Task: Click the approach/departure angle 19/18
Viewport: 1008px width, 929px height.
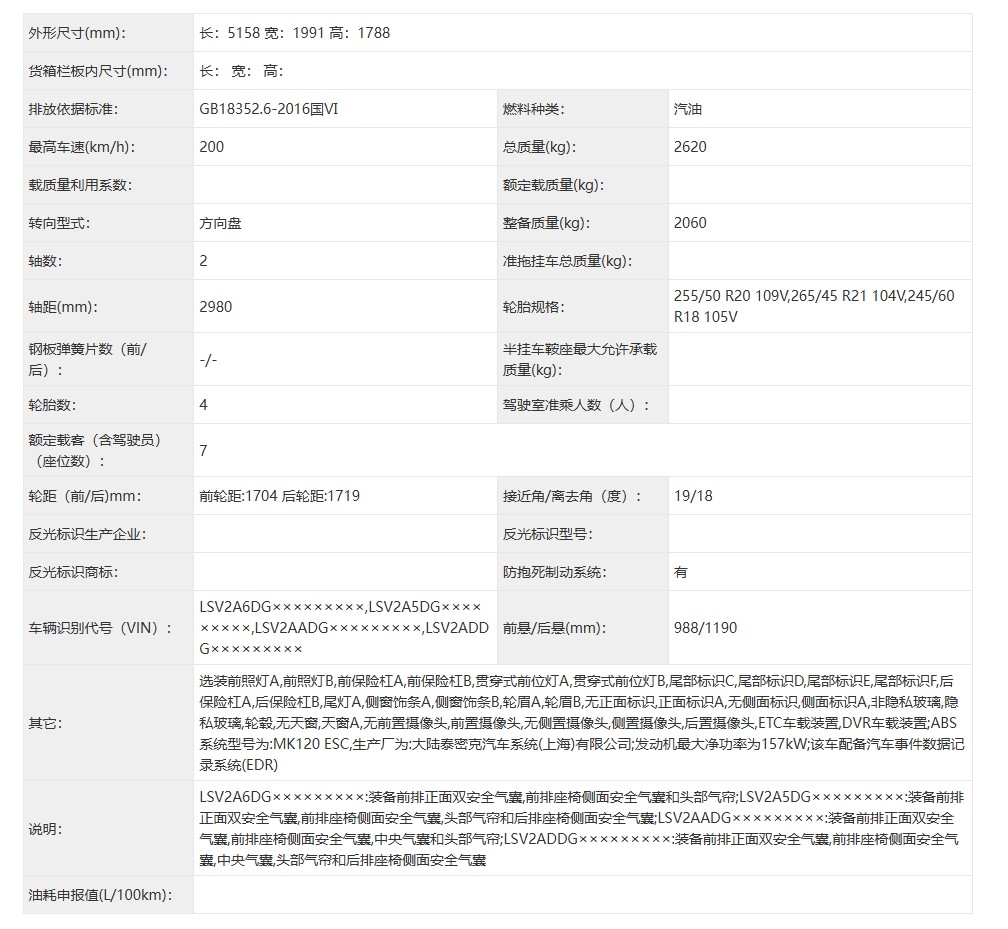Action: pyautogui.click(x=693, y=496)
